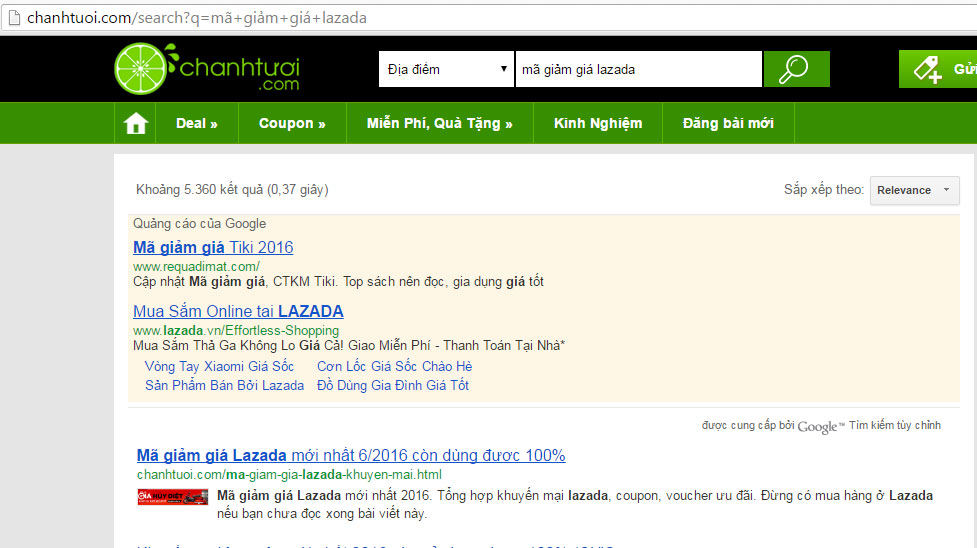Click the chanhtuoi.com lime logo
The image size is (977, 548).
(x=207, y=69)
